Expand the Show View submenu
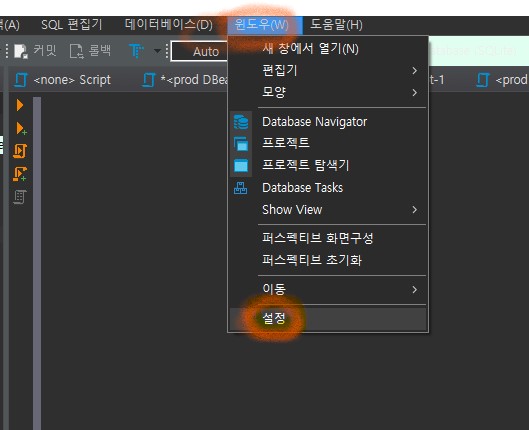 [x=328, y=210]
